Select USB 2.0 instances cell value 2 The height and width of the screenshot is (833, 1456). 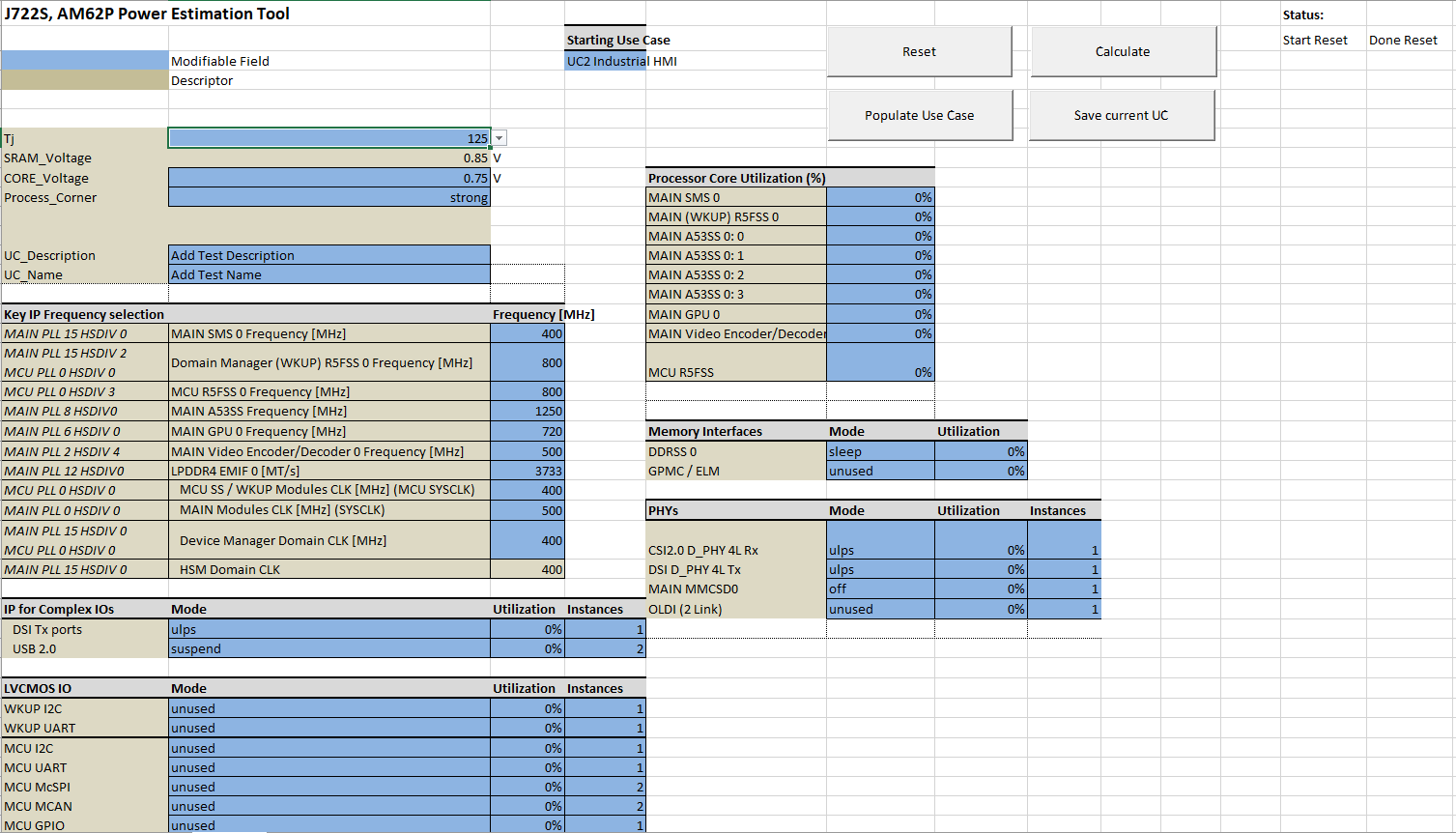click(605, 648)
